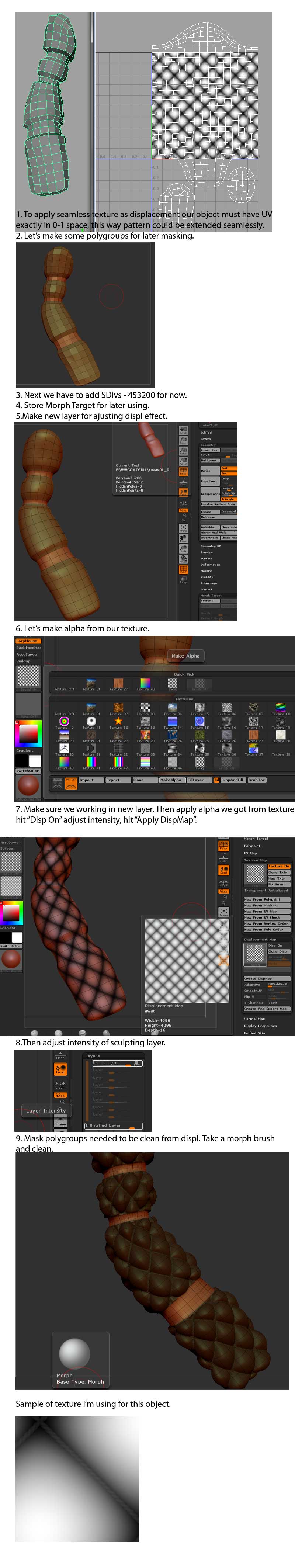This screenshot has height=1568, width=295.
Task: Adjust the DPSubPix slider
Action: pyautogui.click(x=279, y=985)
